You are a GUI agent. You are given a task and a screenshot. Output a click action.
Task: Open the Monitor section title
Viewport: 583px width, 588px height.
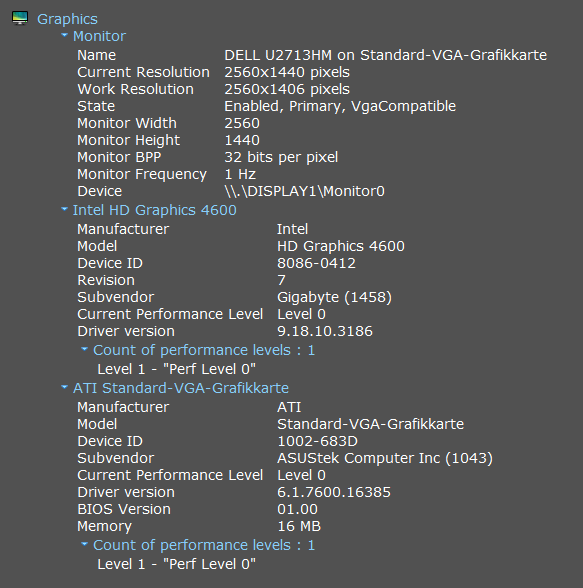pyautogui.click(x=99, y=36)
